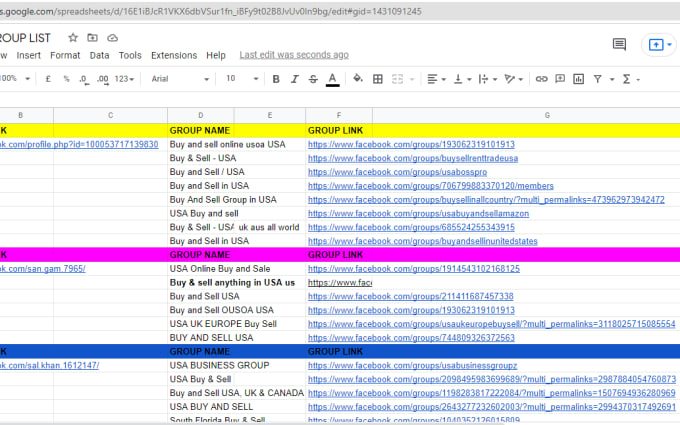Select cell 'USA Online Buy and Sale'
The height and width of the screenshot is (425, 680).
pyautogui.click(x=220, y=269)
